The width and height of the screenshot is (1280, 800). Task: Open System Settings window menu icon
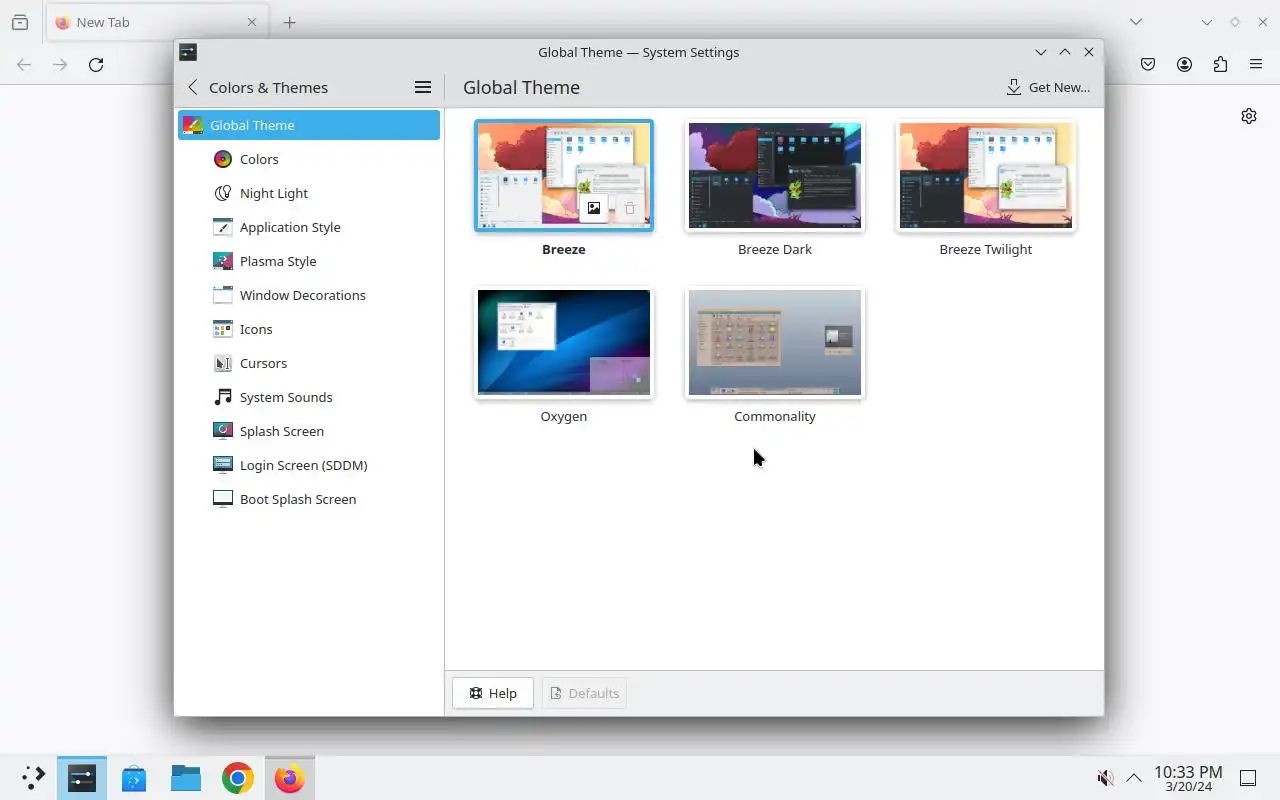pos(188,52)
